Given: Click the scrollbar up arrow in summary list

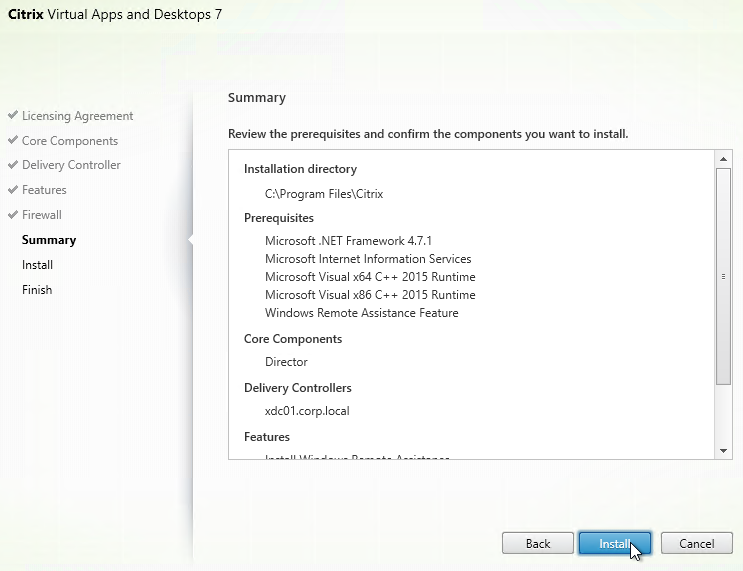Looking at the screenshot, I should click(723, 159).
